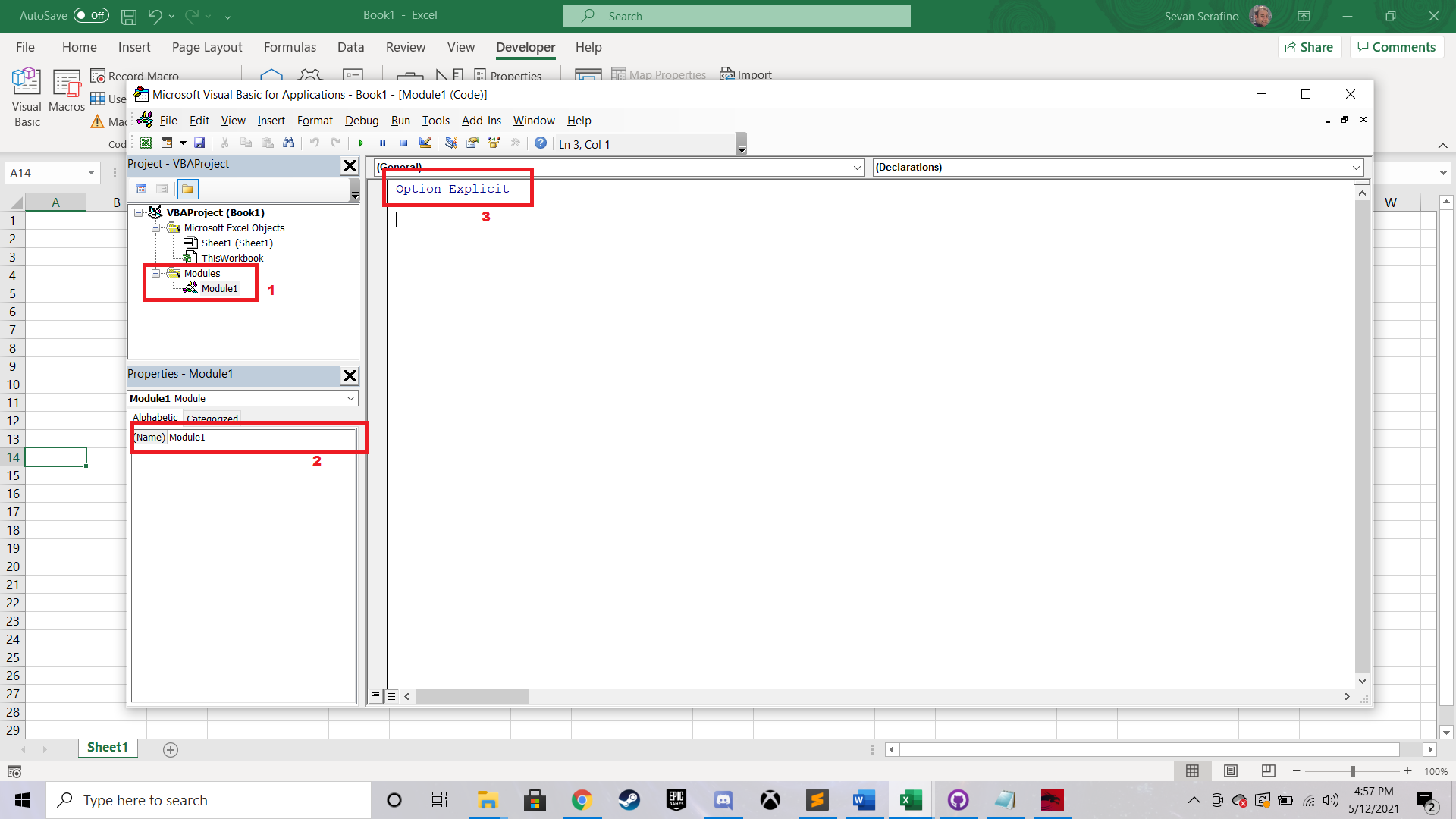Click the Save VBA project icon
This screenshot has width=1456, height=819.
point(199,143)
